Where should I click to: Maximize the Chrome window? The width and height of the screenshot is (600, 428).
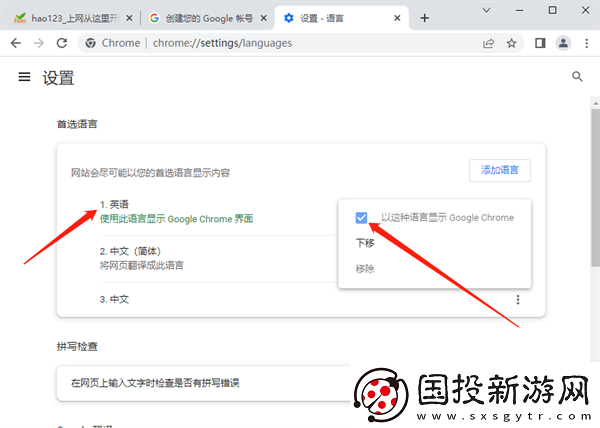[552, 10]
